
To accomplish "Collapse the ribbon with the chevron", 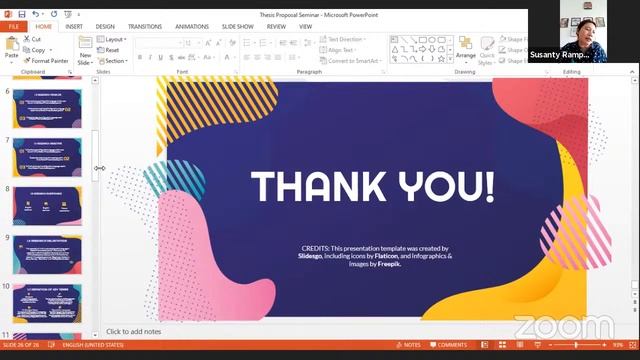I will tap(632, 72).
